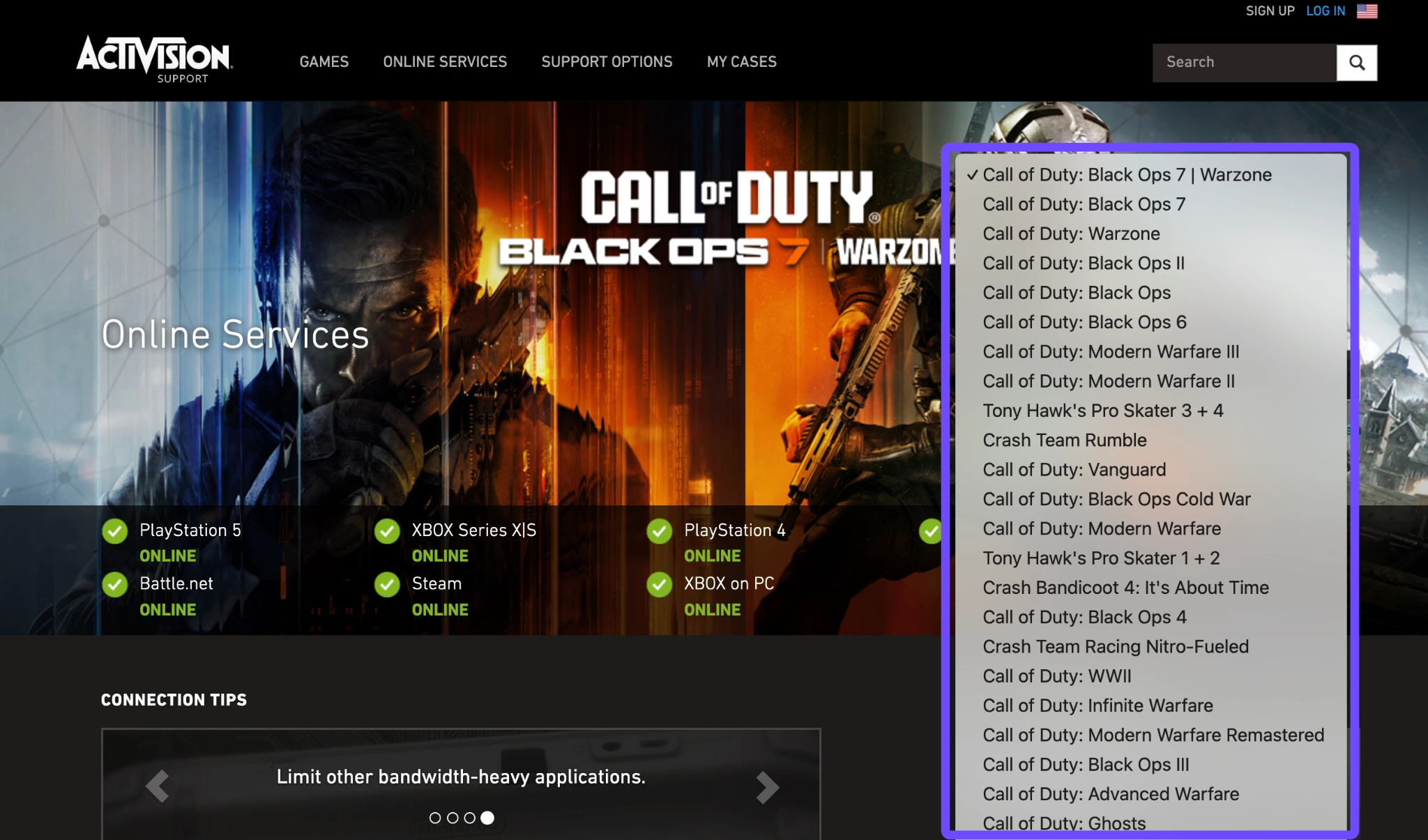Select Crash Team Racing Nitro-Fueled
Image resolution: width=1428 pixels, height=840 pixels.
(1151, 647)
